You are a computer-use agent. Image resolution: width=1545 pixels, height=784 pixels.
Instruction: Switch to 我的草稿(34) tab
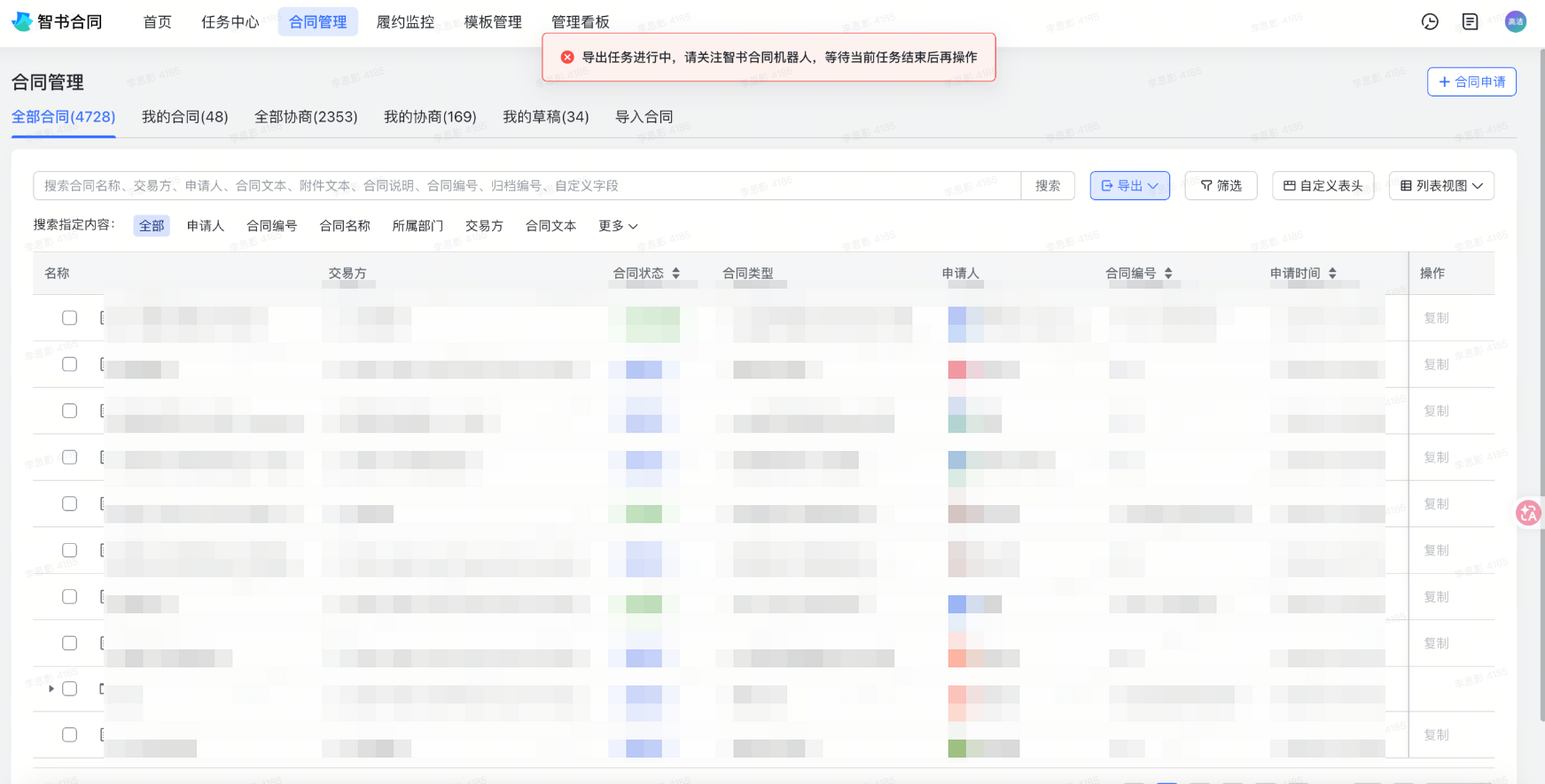coord(546,117)
